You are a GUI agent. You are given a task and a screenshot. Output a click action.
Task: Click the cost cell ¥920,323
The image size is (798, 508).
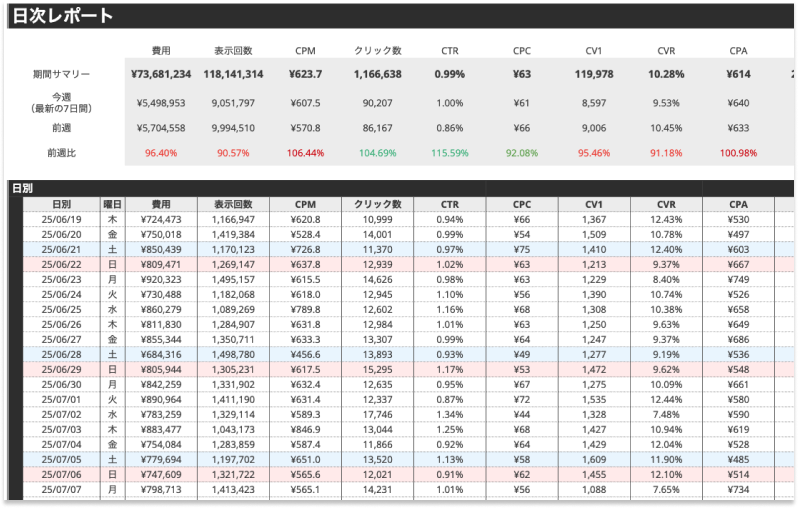[161, 280]
